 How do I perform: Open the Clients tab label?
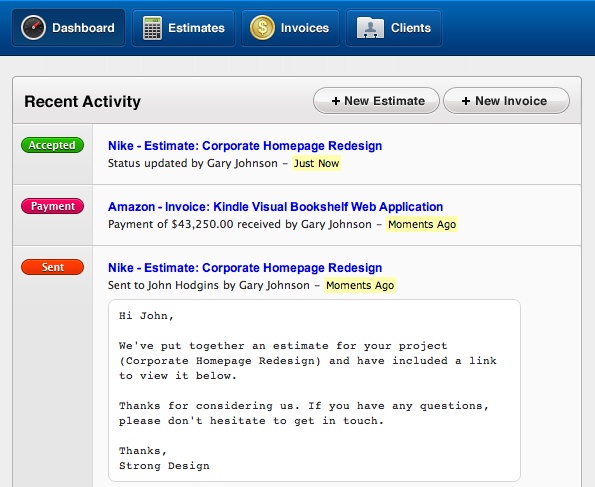pyautogui.click(x=411, y=28)
